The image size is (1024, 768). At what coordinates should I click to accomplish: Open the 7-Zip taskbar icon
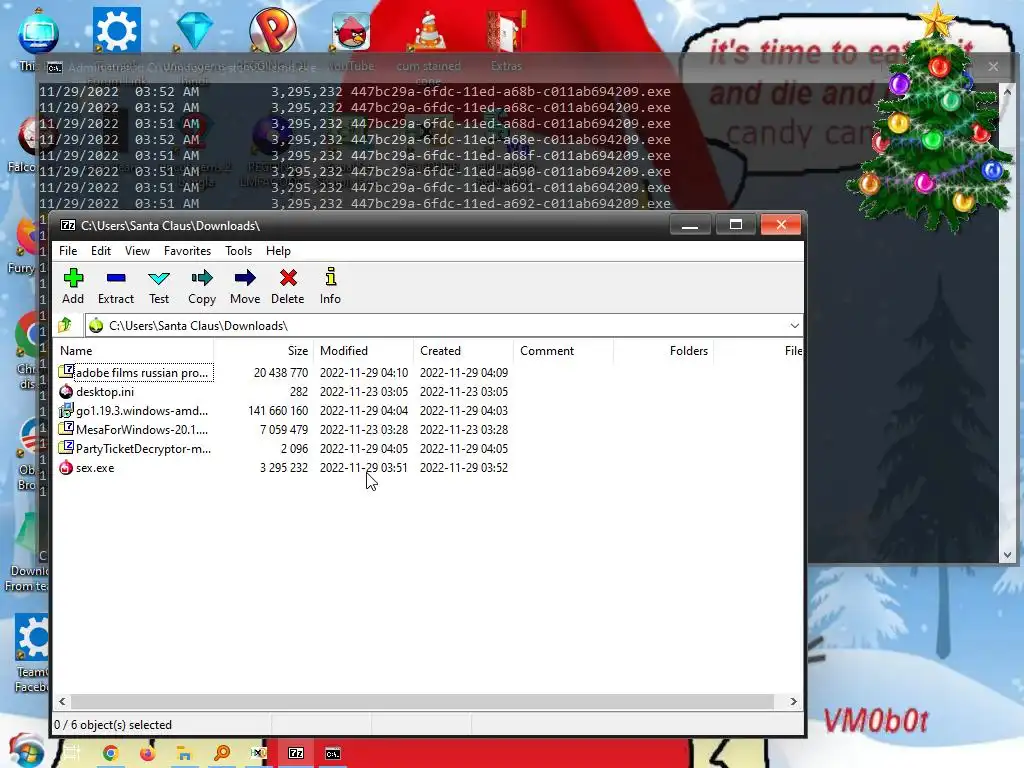point(296,753)
